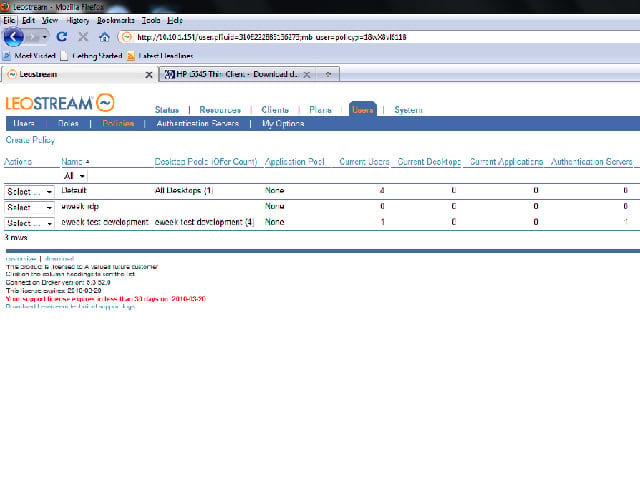Open Select dropdown for eweek test development

[29, 223]
